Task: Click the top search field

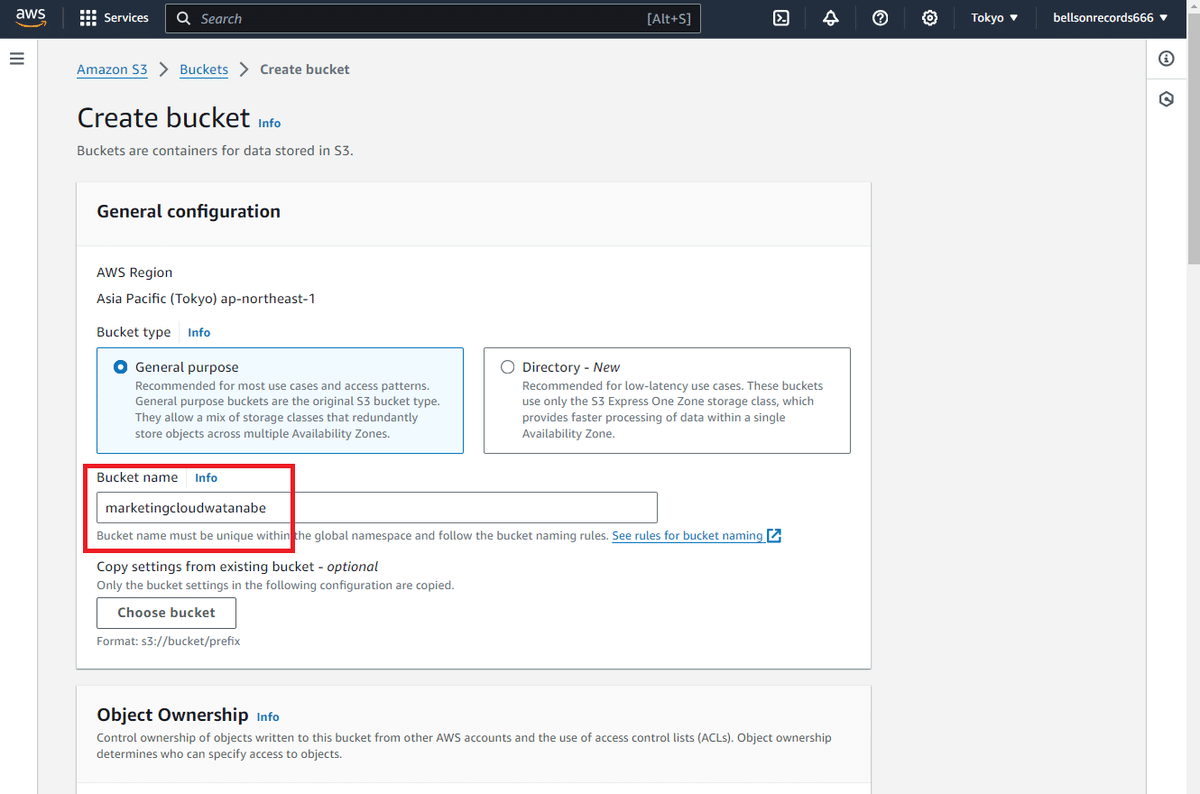Action: 433,18
